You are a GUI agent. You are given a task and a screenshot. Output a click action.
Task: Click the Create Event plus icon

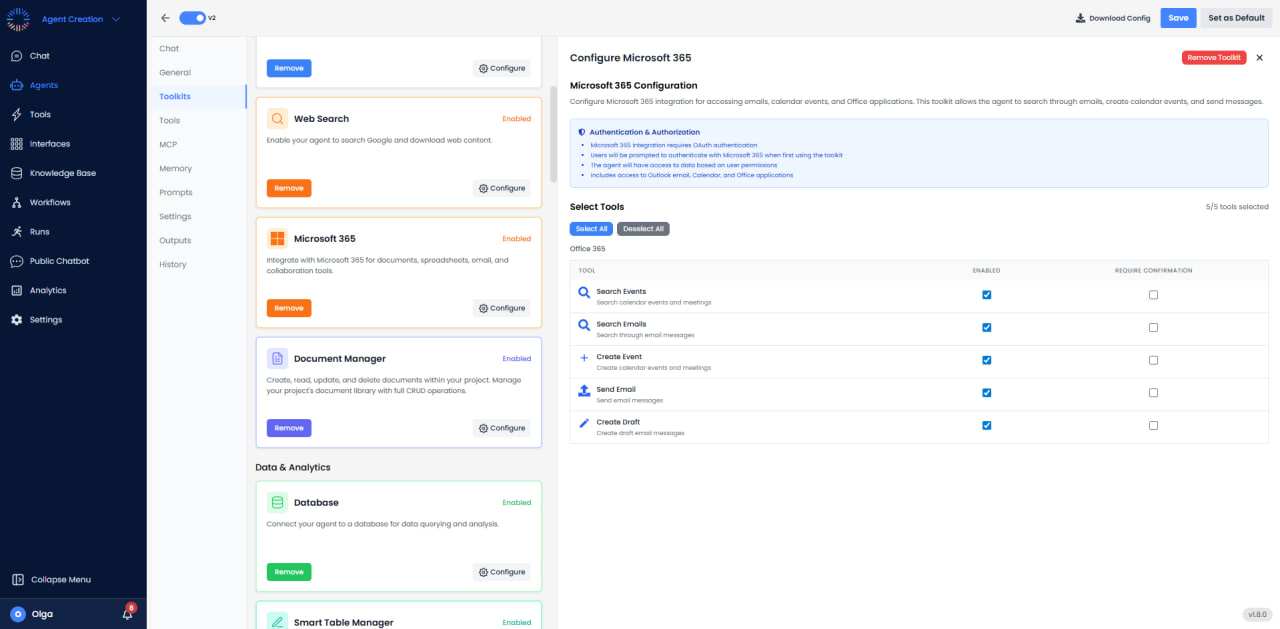click(x=585, y=359)
